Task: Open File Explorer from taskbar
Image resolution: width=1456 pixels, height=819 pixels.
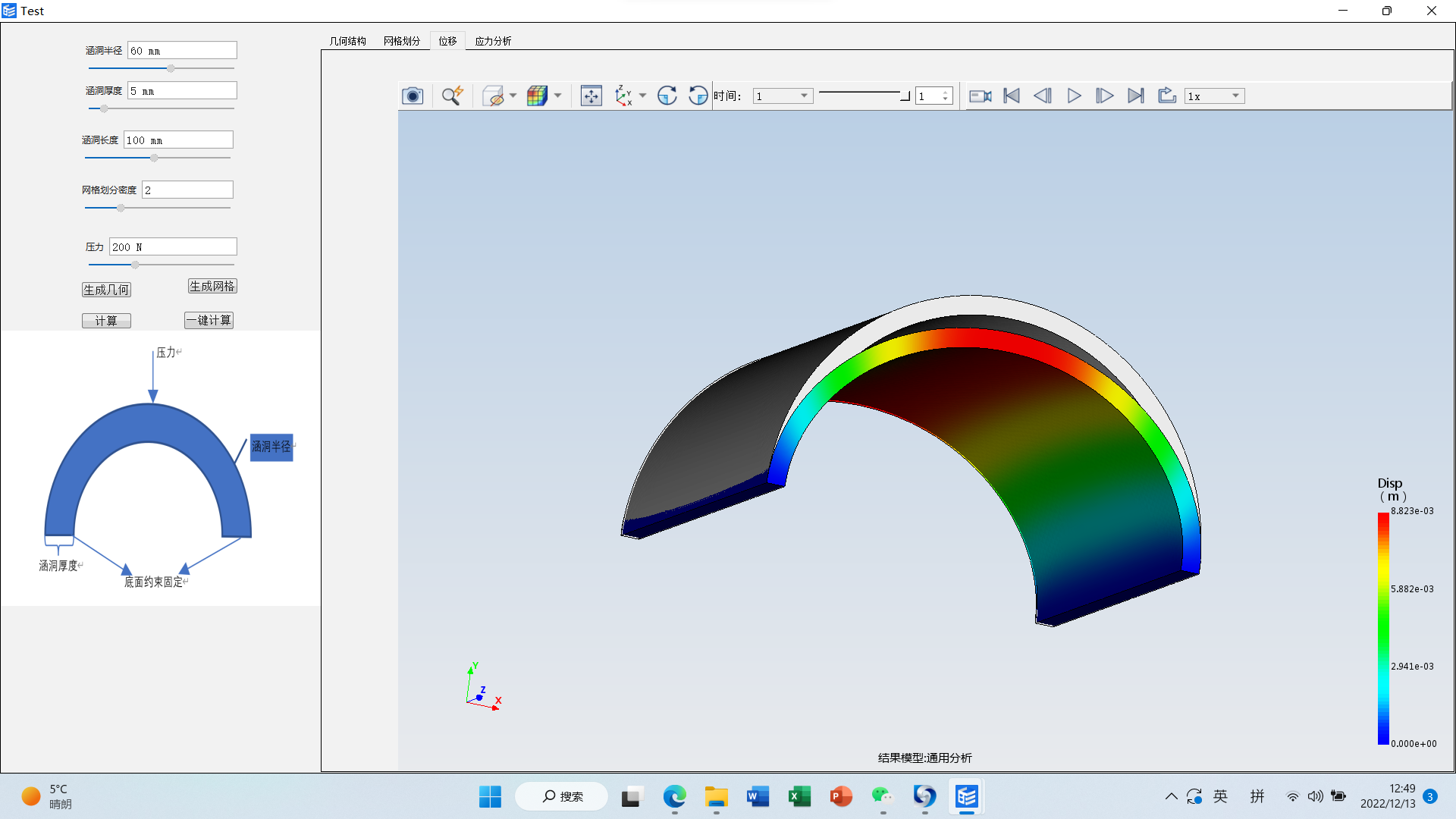Action: click(x=716, y=796)
